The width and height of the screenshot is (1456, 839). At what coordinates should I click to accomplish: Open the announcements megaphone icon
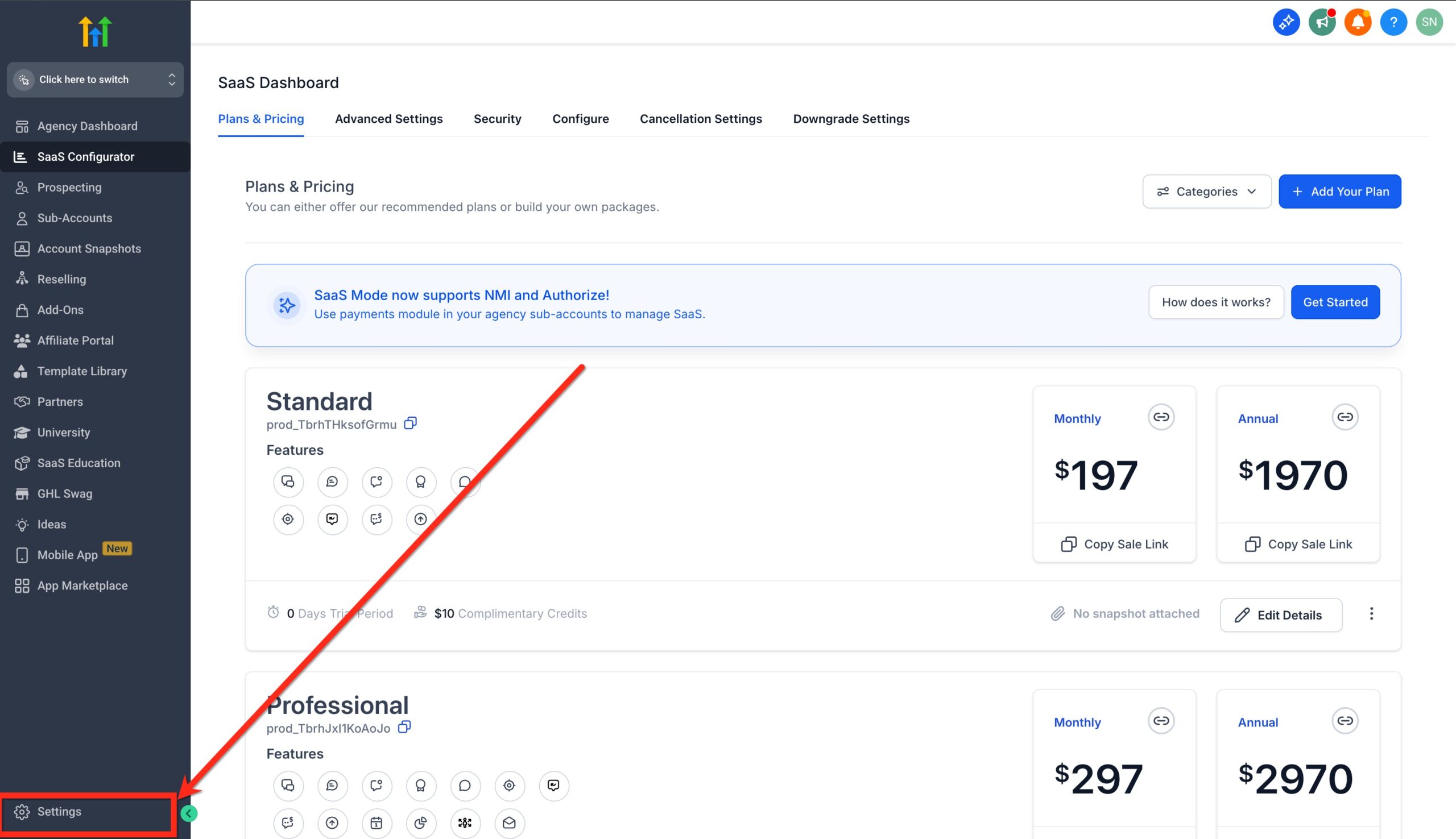point(1322,22)
